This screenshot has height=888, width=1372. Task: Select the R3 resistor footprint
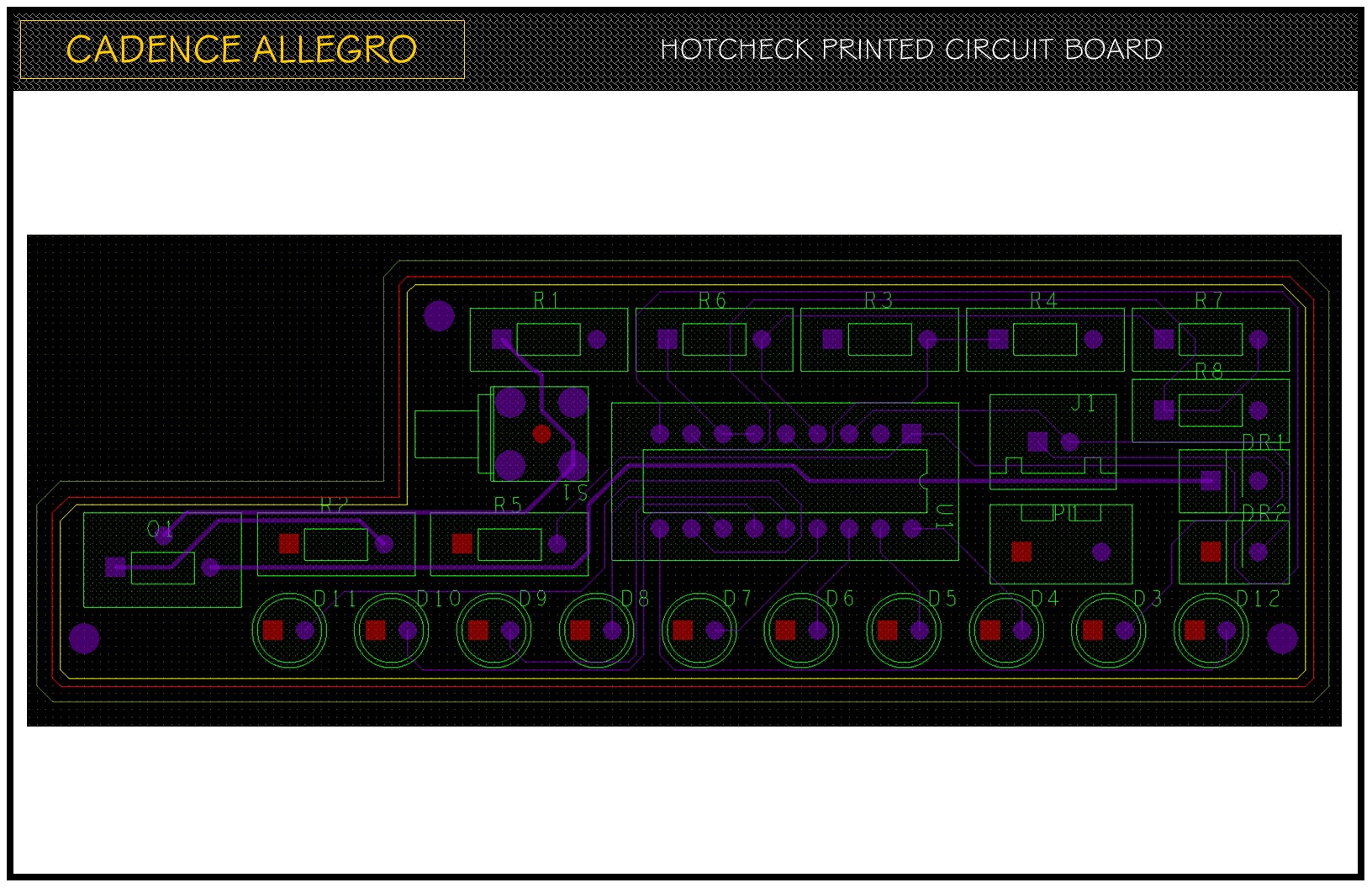coord(879,340)
